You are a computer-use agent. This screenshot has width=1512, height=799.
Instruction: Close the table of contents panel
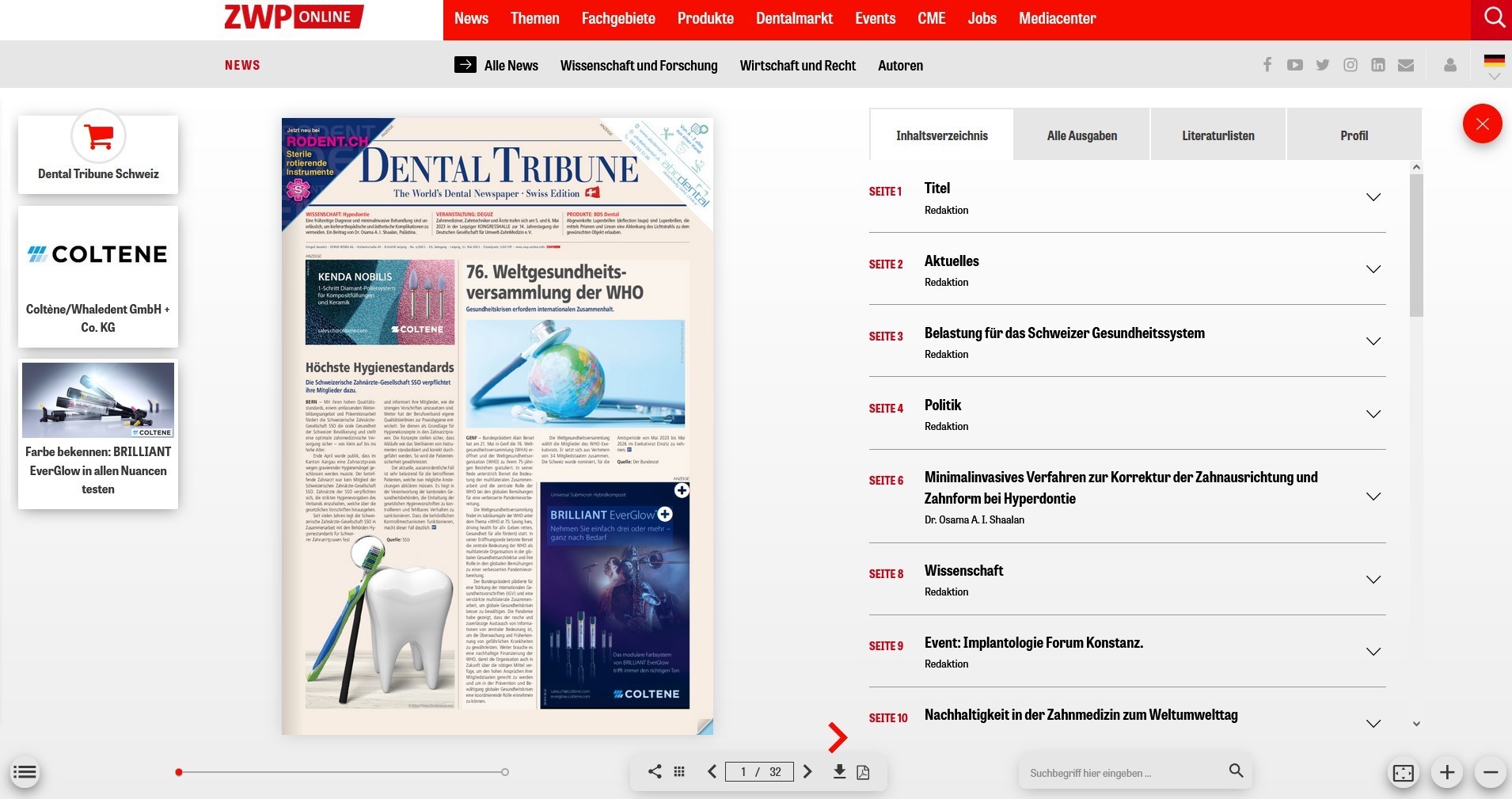1483,124
